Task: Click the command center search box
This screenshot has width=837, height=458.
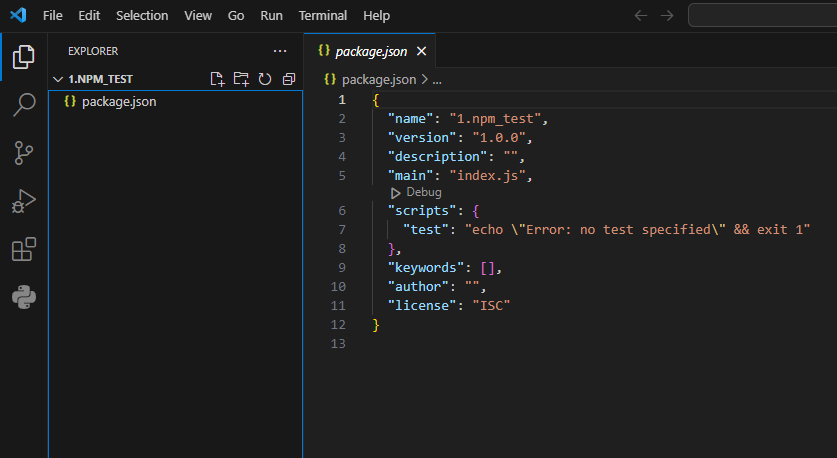Action: pyautogui.click(x=762, y=16)
